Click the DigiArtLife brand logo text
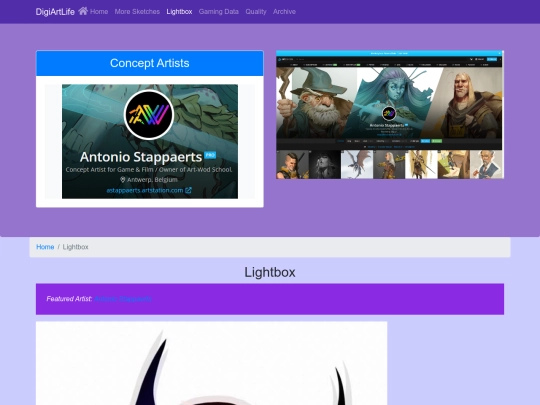Image resolution: width=540 pixels, height=405 pixels. pyautogui.click(x=55, y=12)
